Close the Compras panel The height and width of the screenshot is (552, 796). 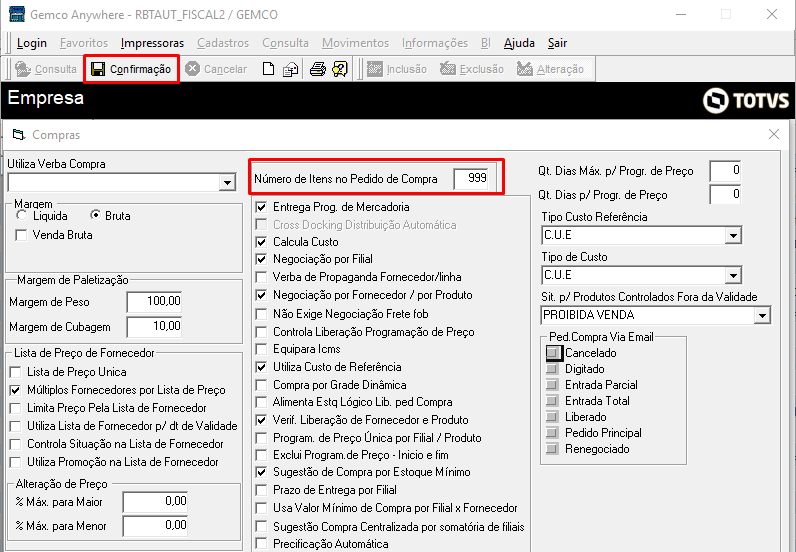774,134
